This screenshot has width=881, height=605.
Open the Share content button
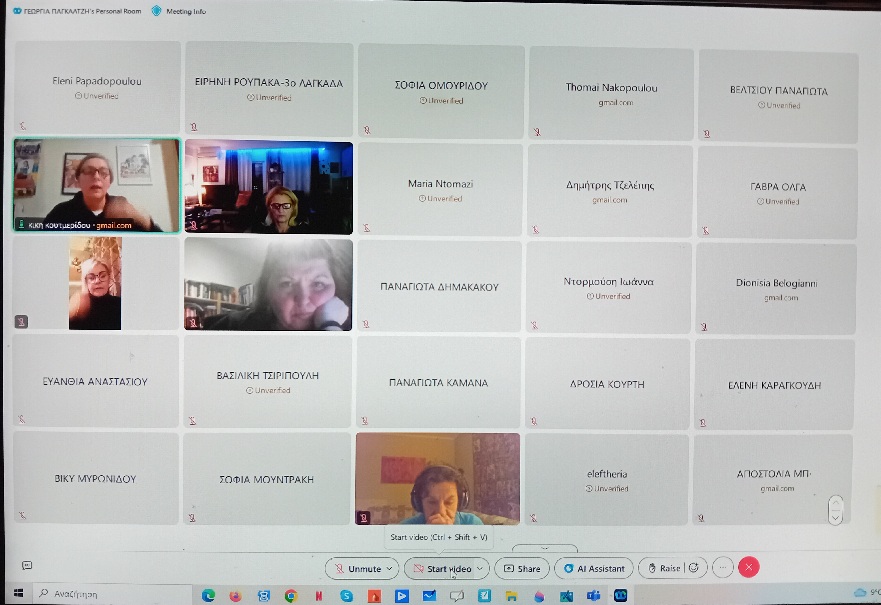coord(522,568)
